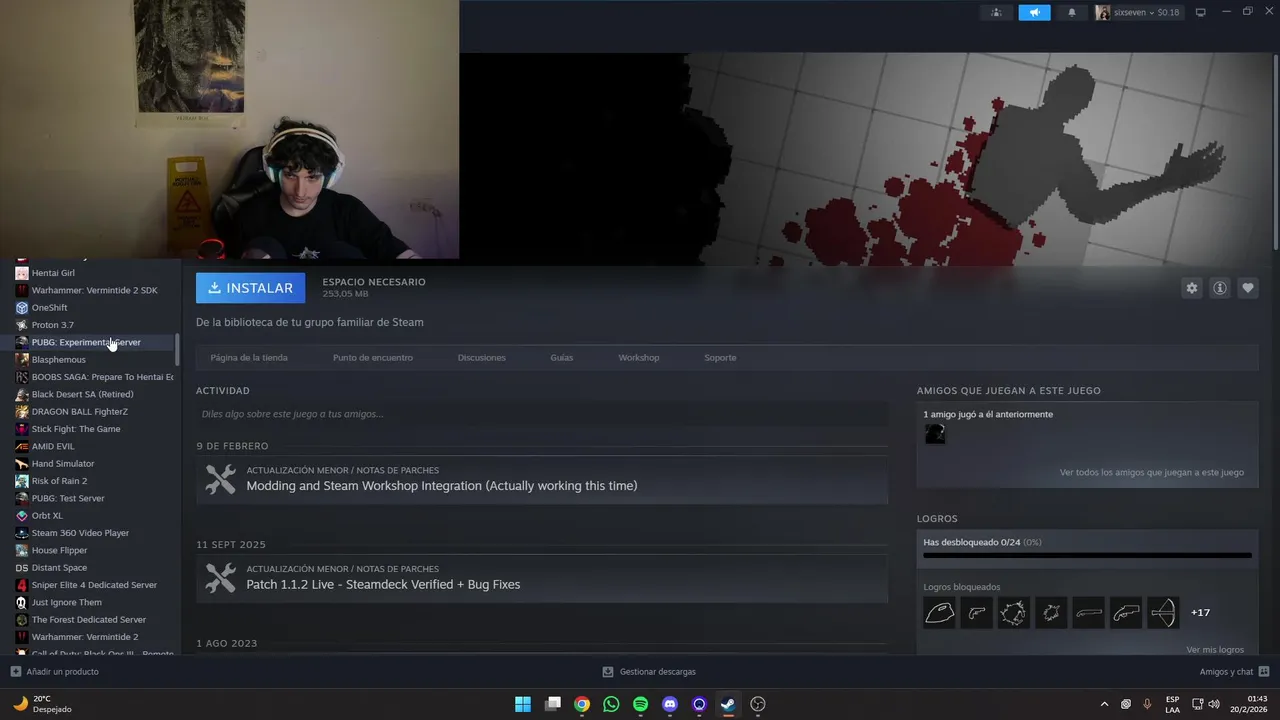Open the friends group icon in top bar

[995, 13]
